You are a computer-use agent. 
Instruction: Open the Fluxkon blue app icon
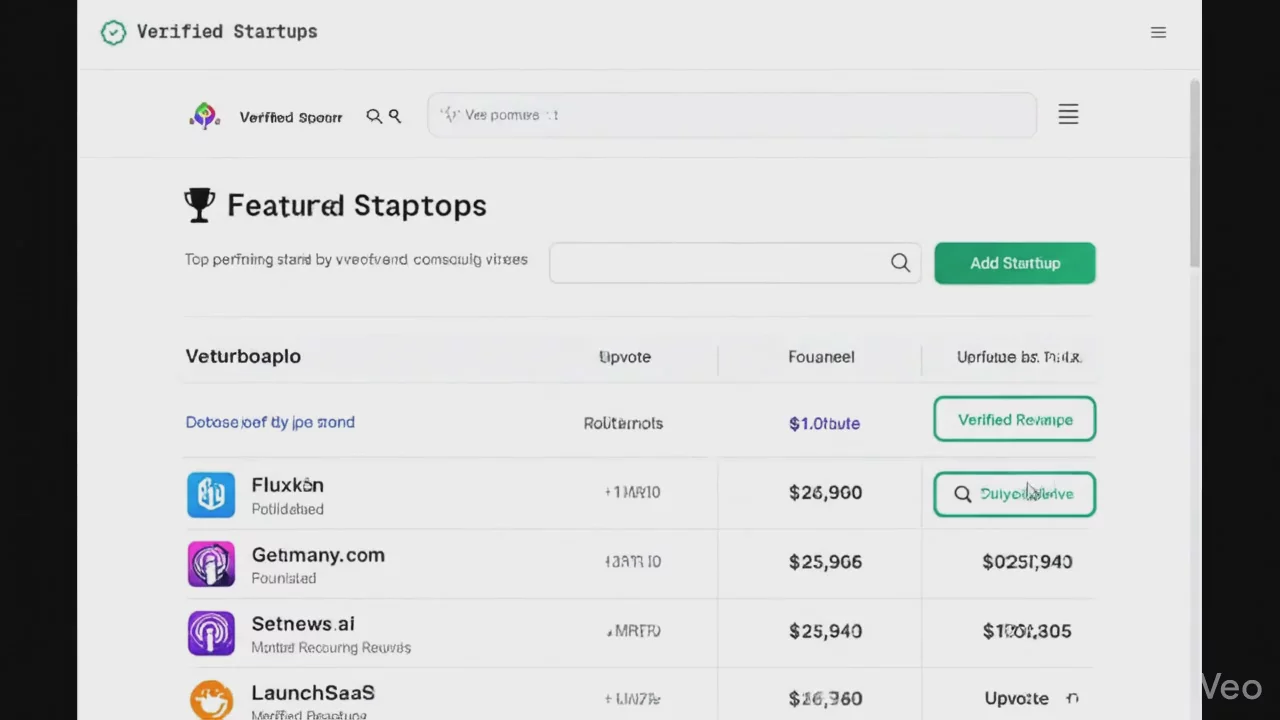211,495
